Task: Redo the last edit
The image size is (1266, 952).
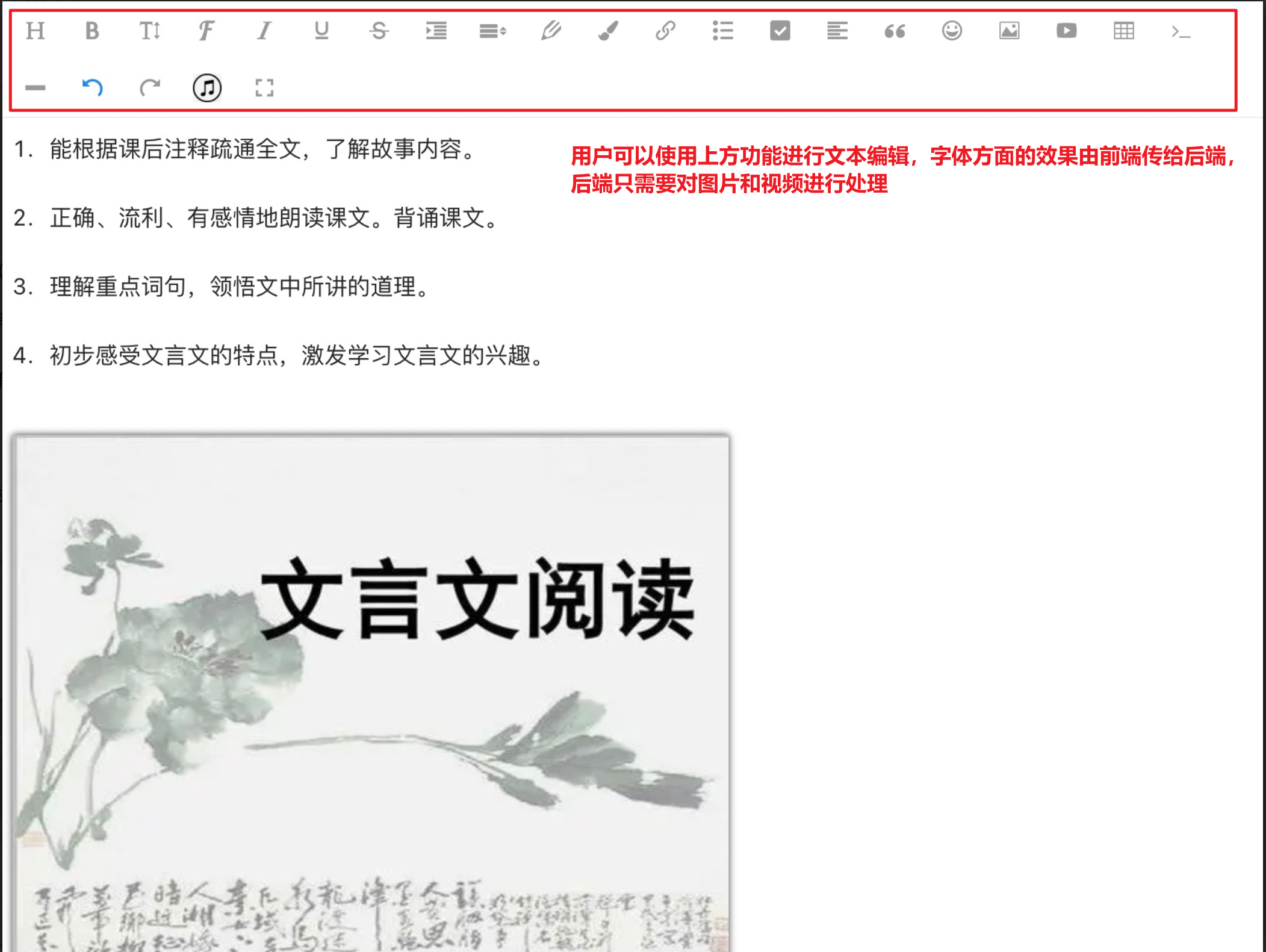Action: coord(150,88)
